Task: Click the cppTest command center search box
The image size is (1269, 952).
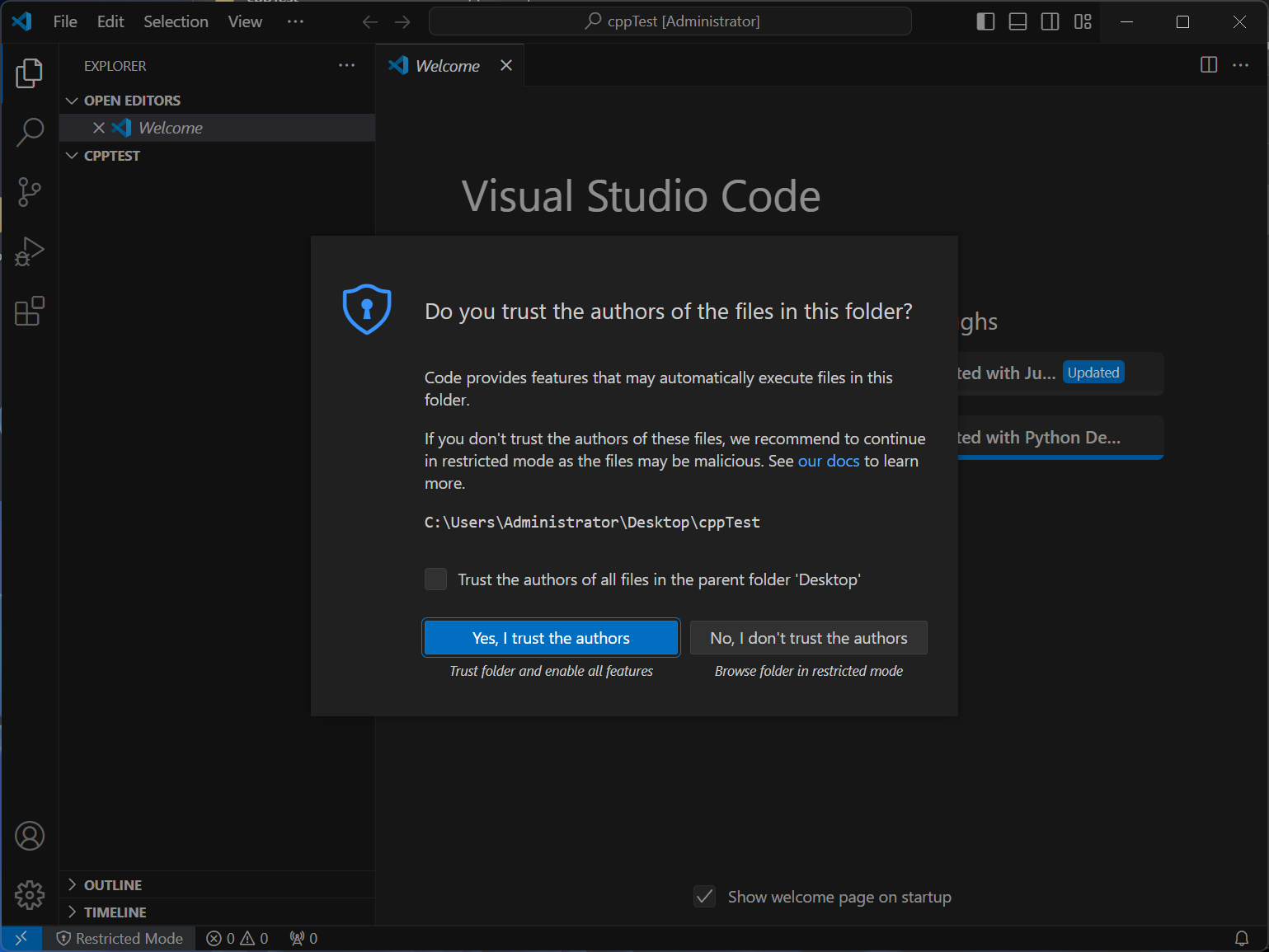Action: [x=670, y=21]
